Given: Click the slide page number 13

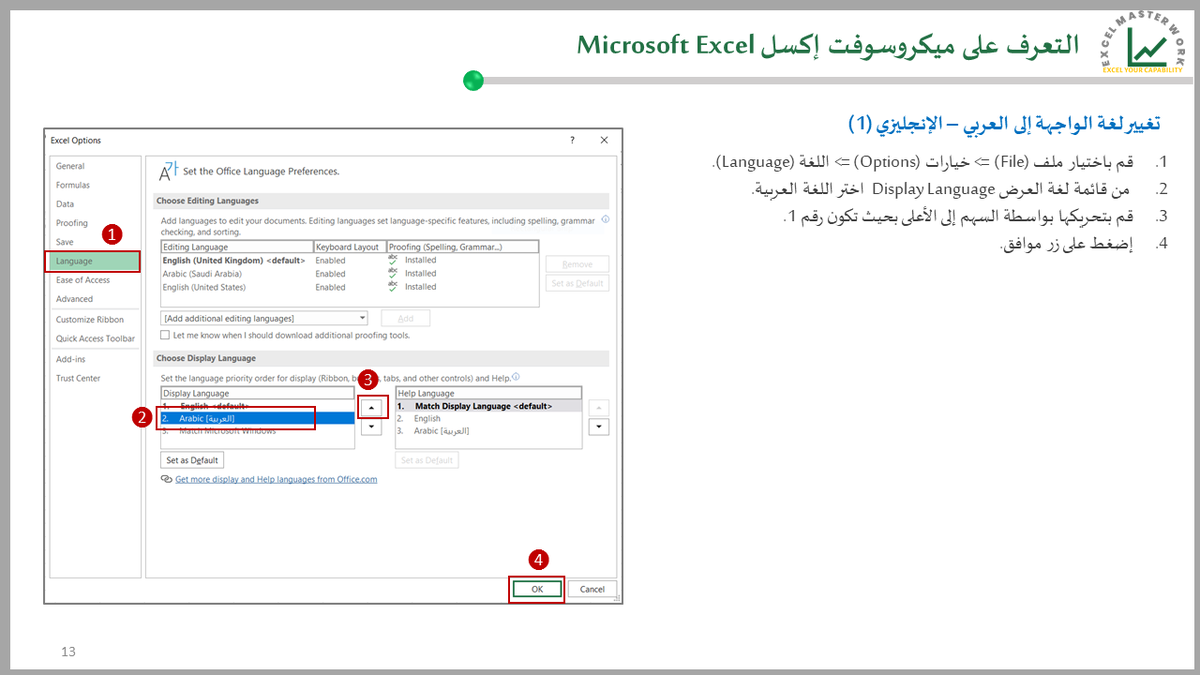Looking at the screenshot, I should (68, 652).
